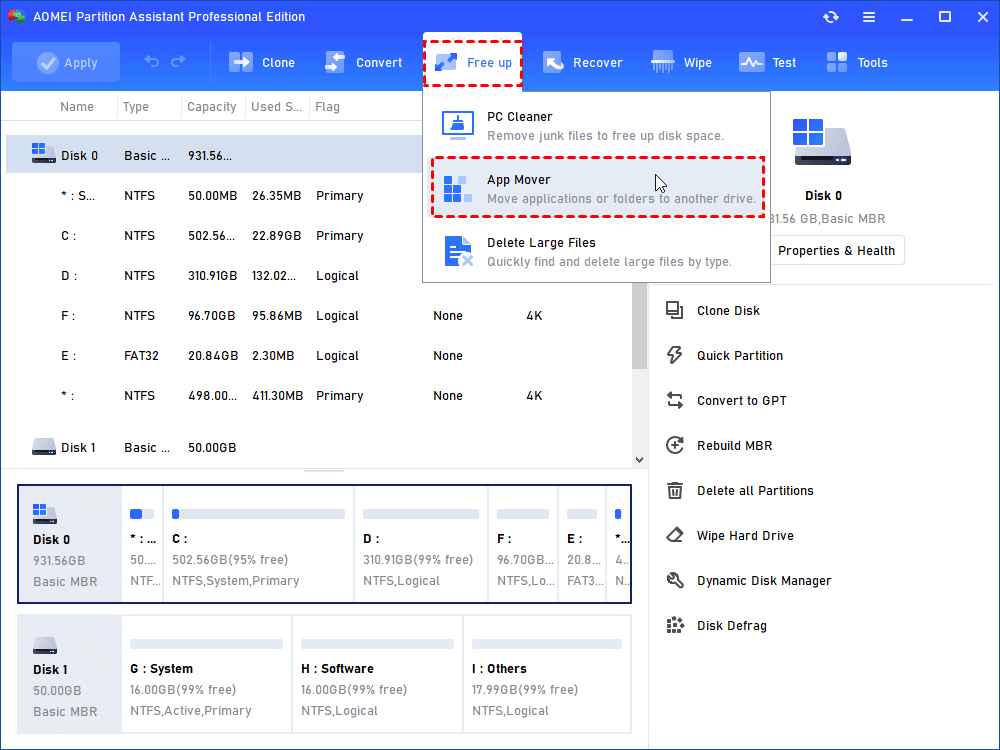Click the Apply button
The image size is (1000, 750).
66,62
